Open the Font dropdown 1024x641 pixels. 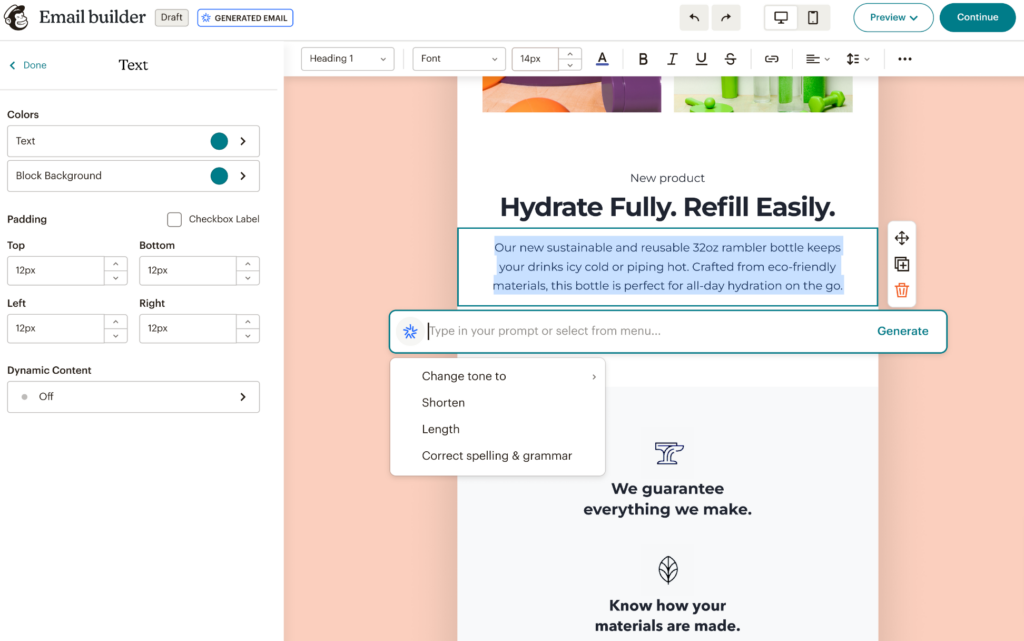click(x=459, y=59)
